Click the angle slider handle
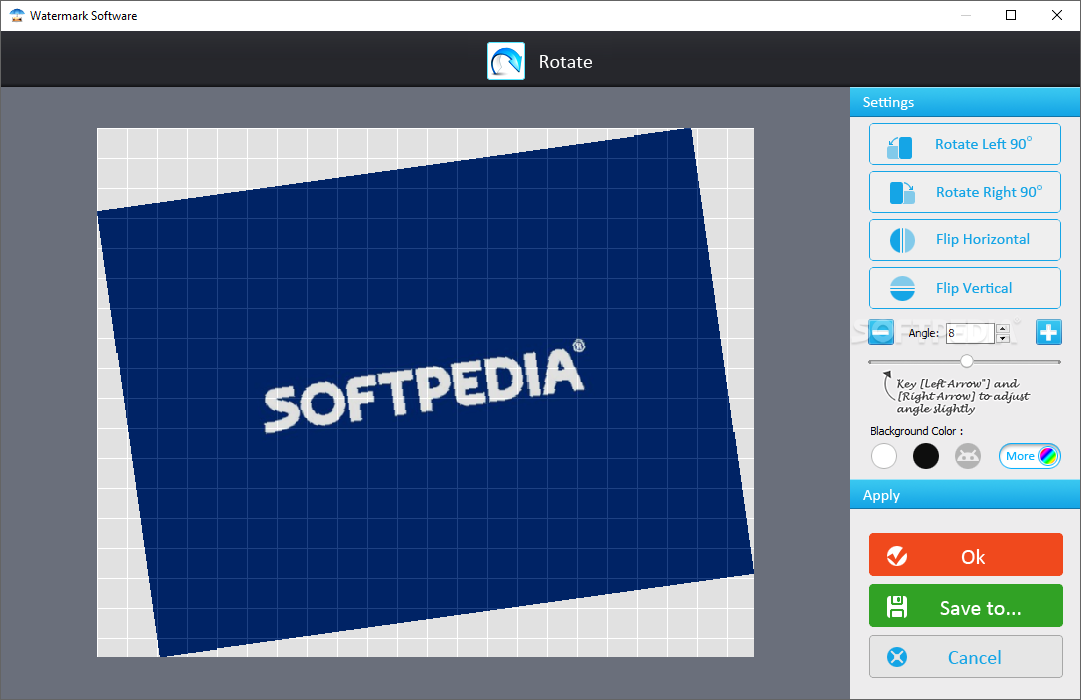The image size is (1081, 700). (x=967, y=361)
